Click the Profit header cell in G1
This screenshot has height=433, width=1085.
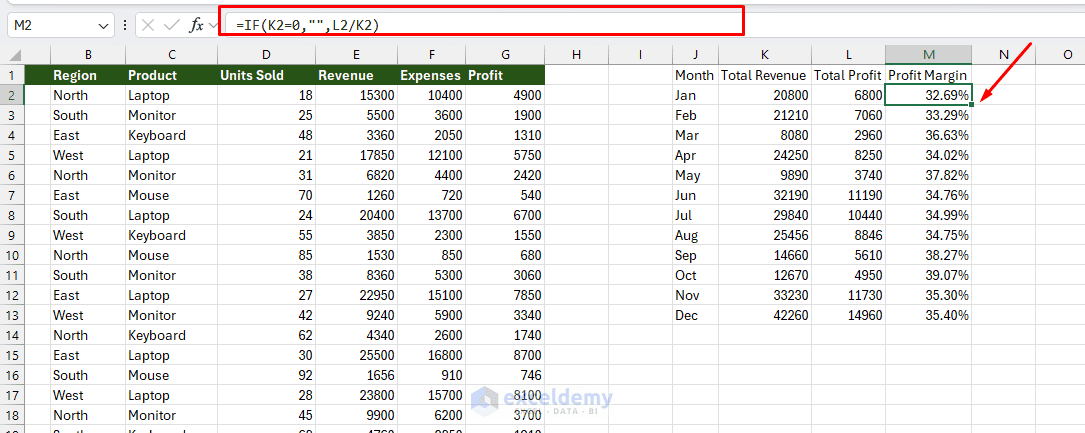tap(505, 75)
